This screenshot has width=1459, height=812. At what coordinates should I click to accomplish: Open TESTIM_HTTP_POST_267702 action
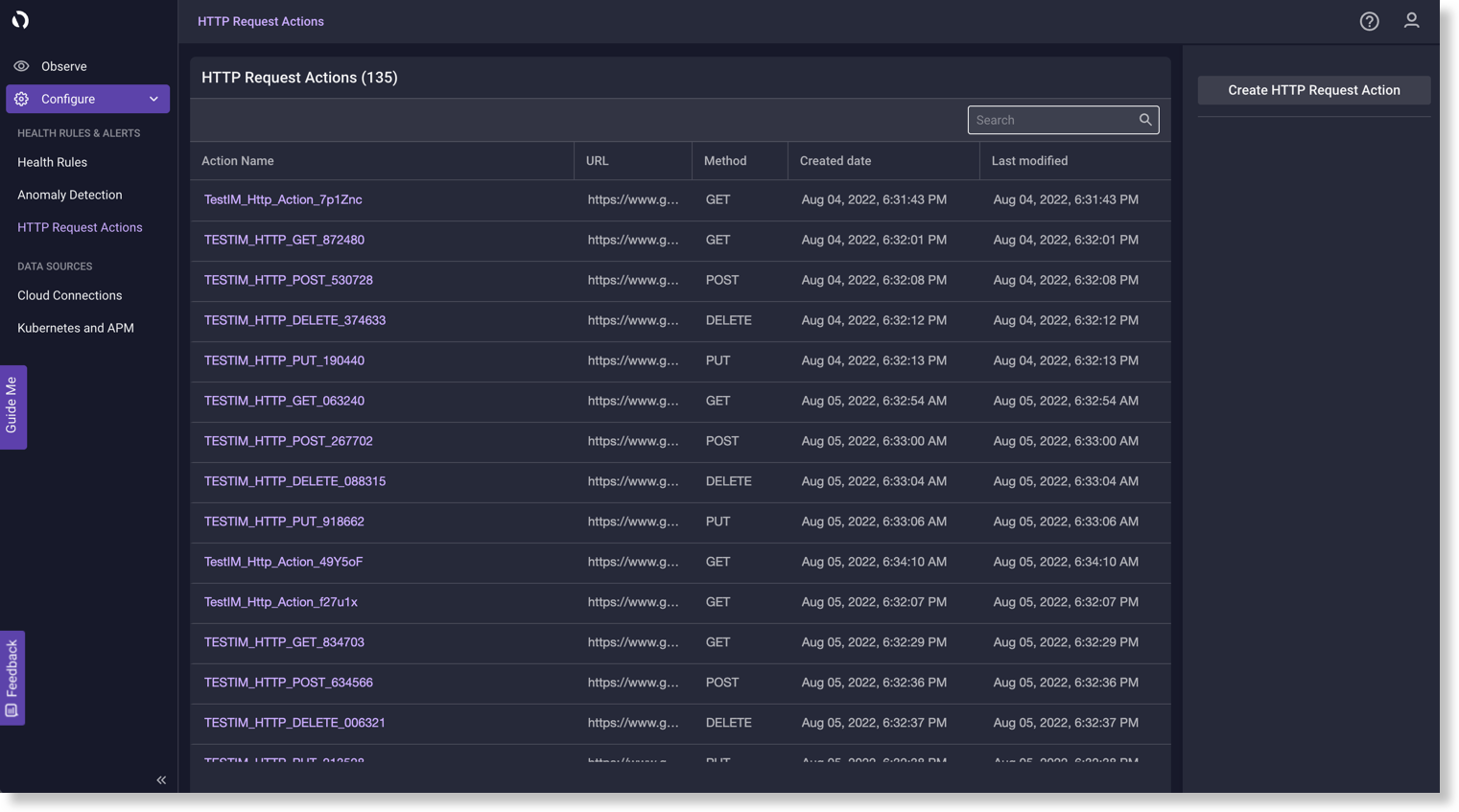(x=289, y=441)
